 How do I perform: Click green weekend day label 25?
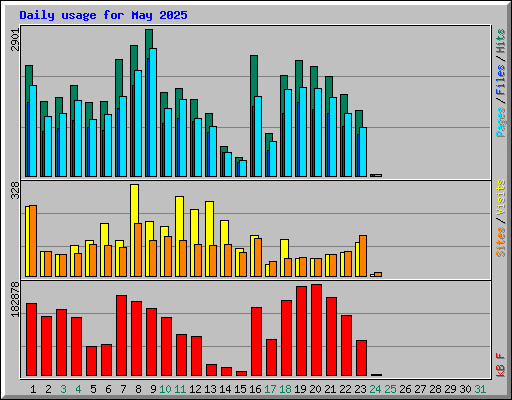tap(390, 389)
